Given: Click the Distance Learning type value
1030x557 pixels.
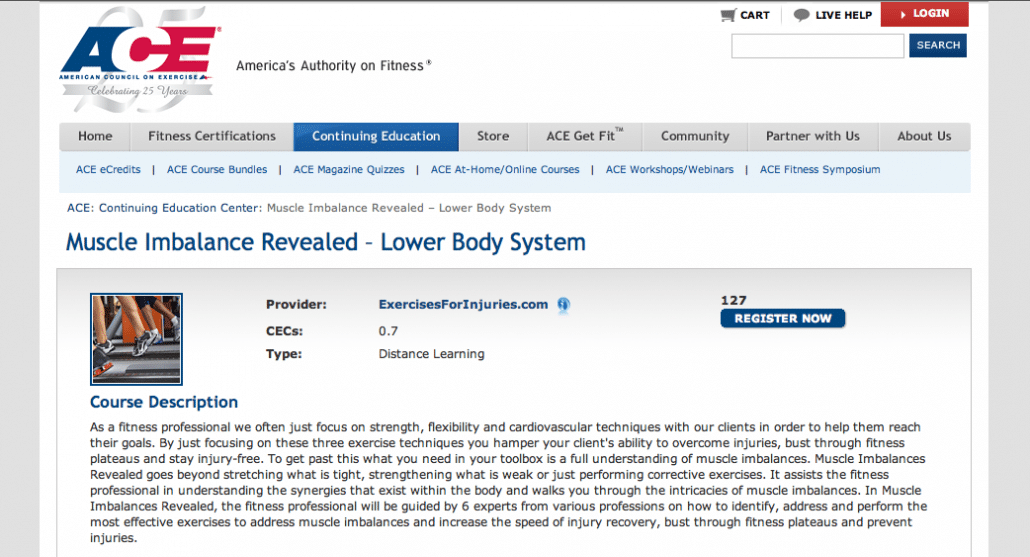Looking at the screenshot, I should coord(432,354).
